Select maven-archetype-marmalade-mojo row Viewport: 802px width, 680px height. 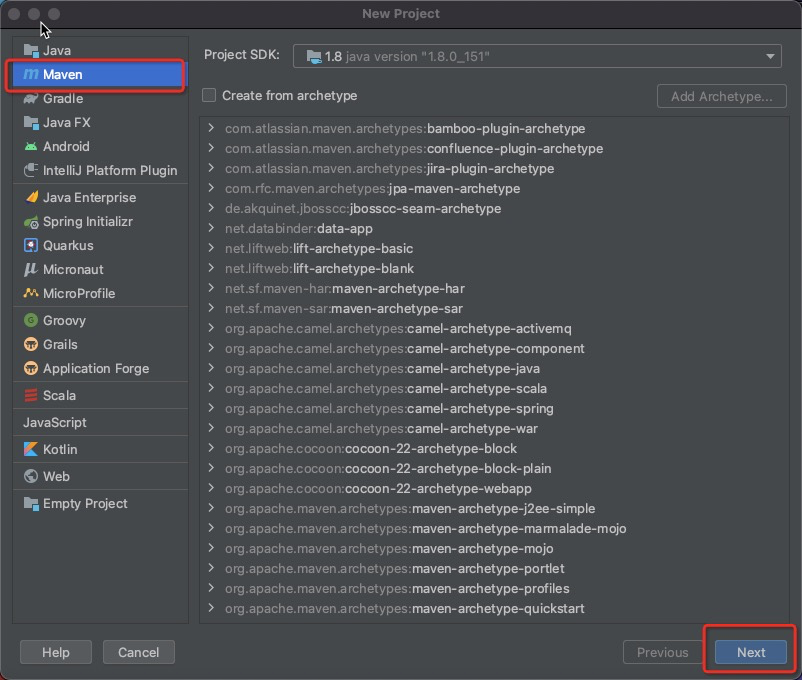click(x=494, y=528)
